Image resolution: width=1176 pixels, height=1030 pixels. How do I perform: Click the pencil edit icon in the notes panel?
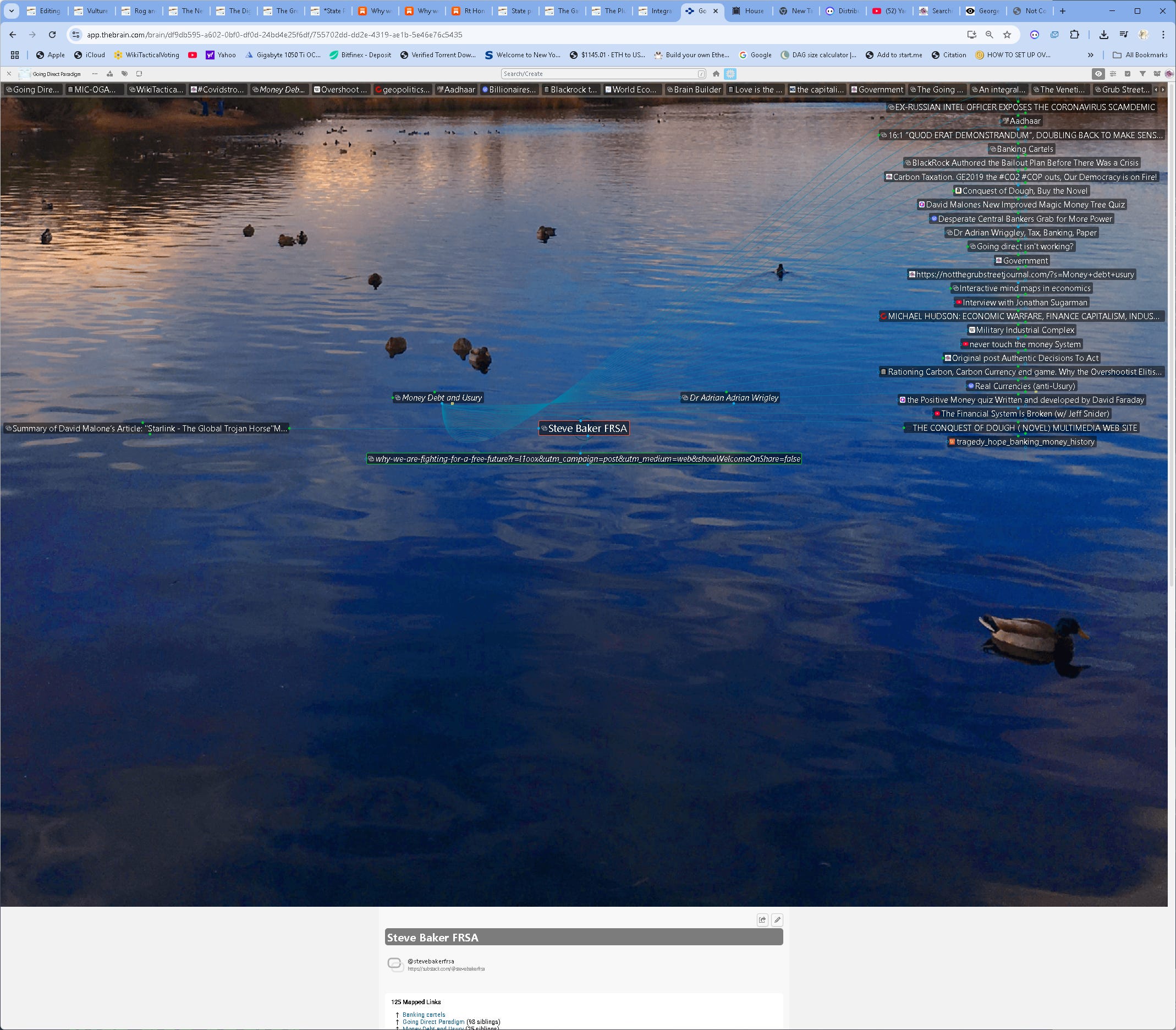point(777,919)
